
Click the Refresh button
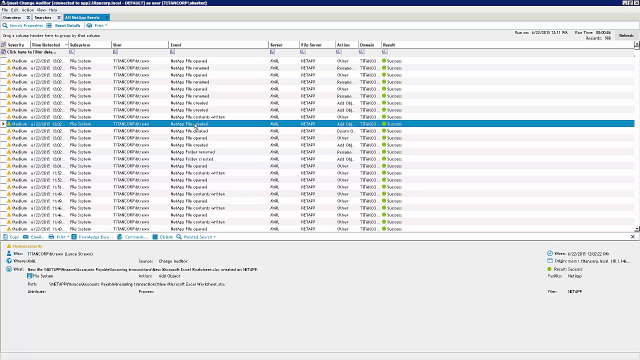point(626,36)
